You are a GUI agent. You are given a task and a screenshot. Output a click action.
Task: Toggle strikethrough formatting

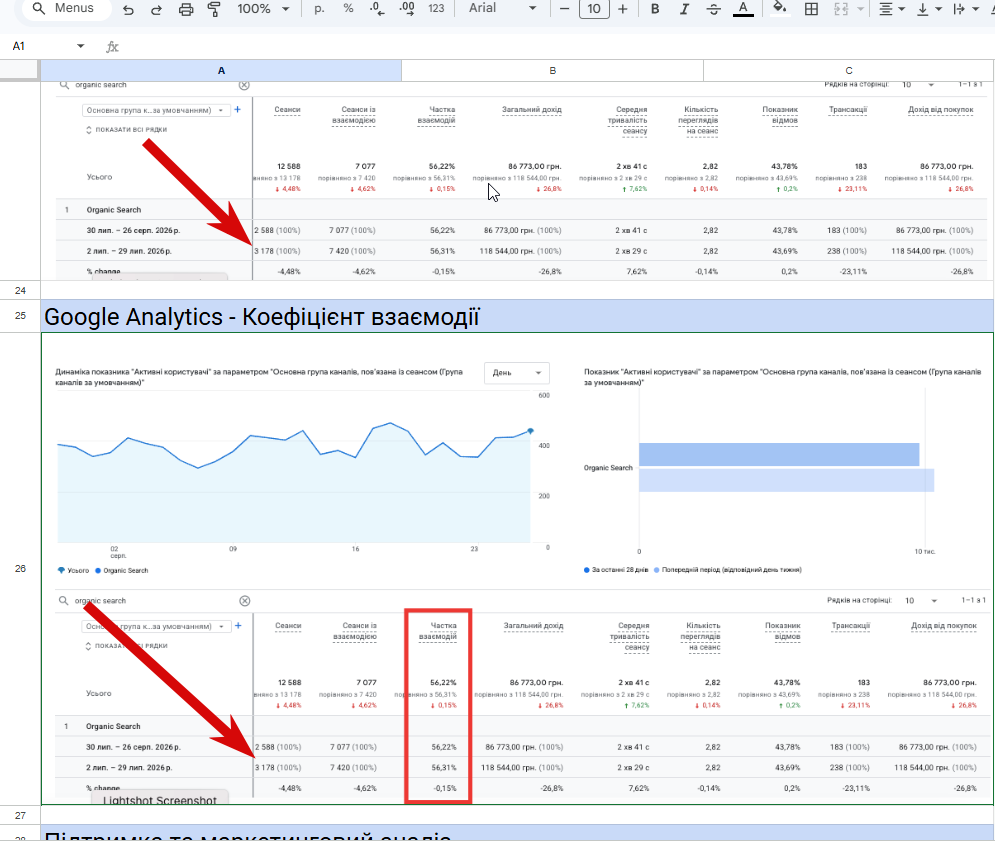pos(713,9)
